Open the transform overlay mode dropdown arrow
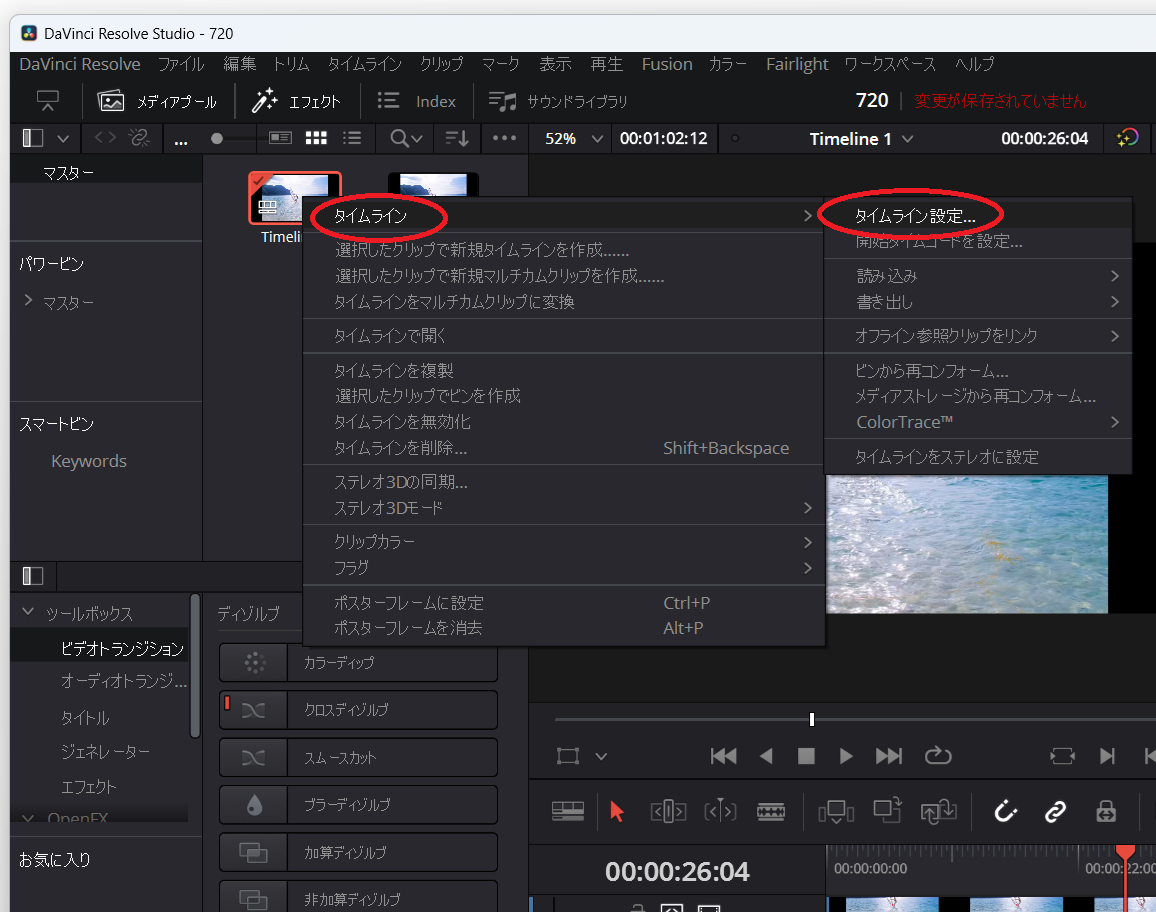Screen dimensions: 1156x912 coord(601,756)
